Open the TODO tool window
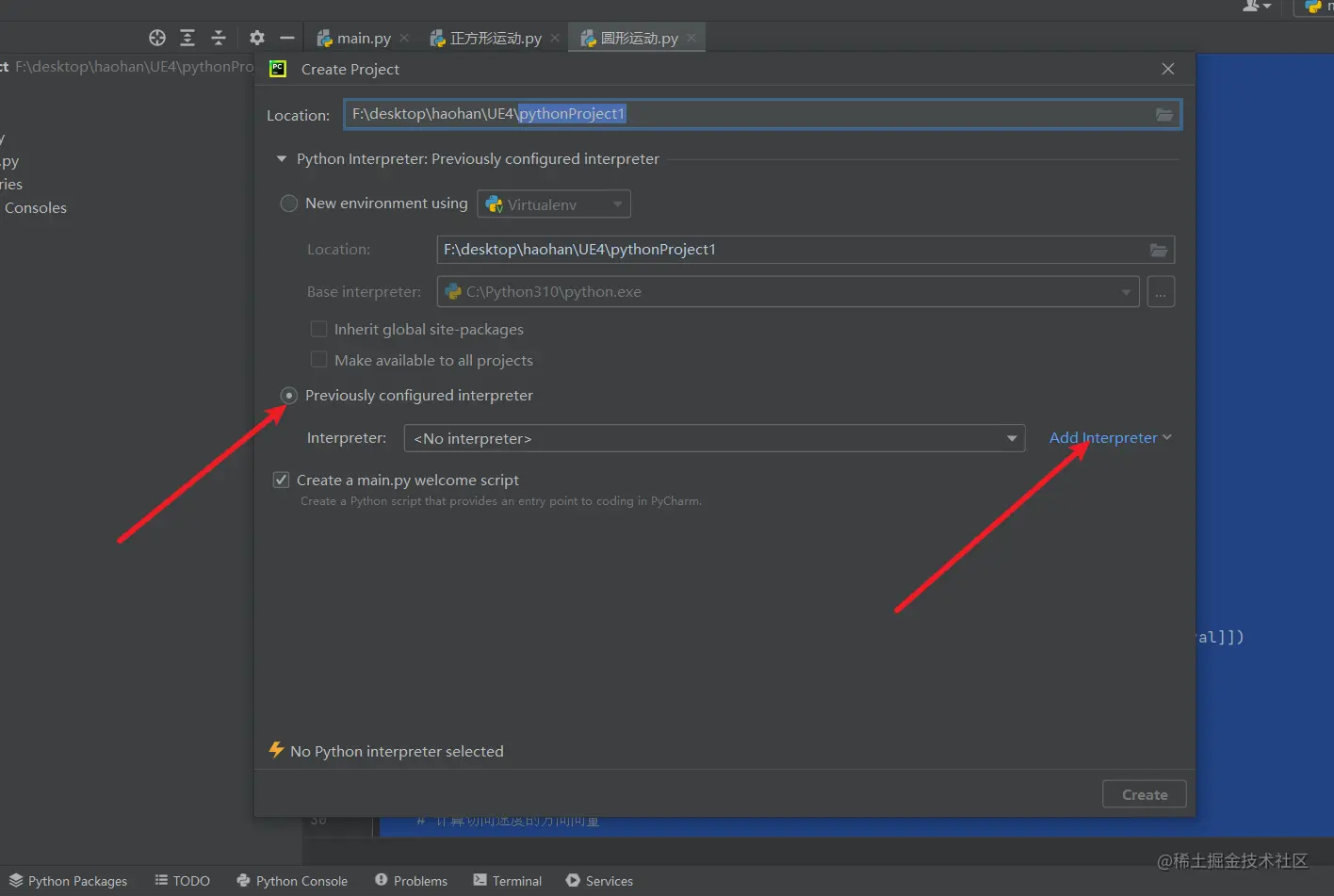This screenshot has width=1334, height=896. (x=183, y=881)
